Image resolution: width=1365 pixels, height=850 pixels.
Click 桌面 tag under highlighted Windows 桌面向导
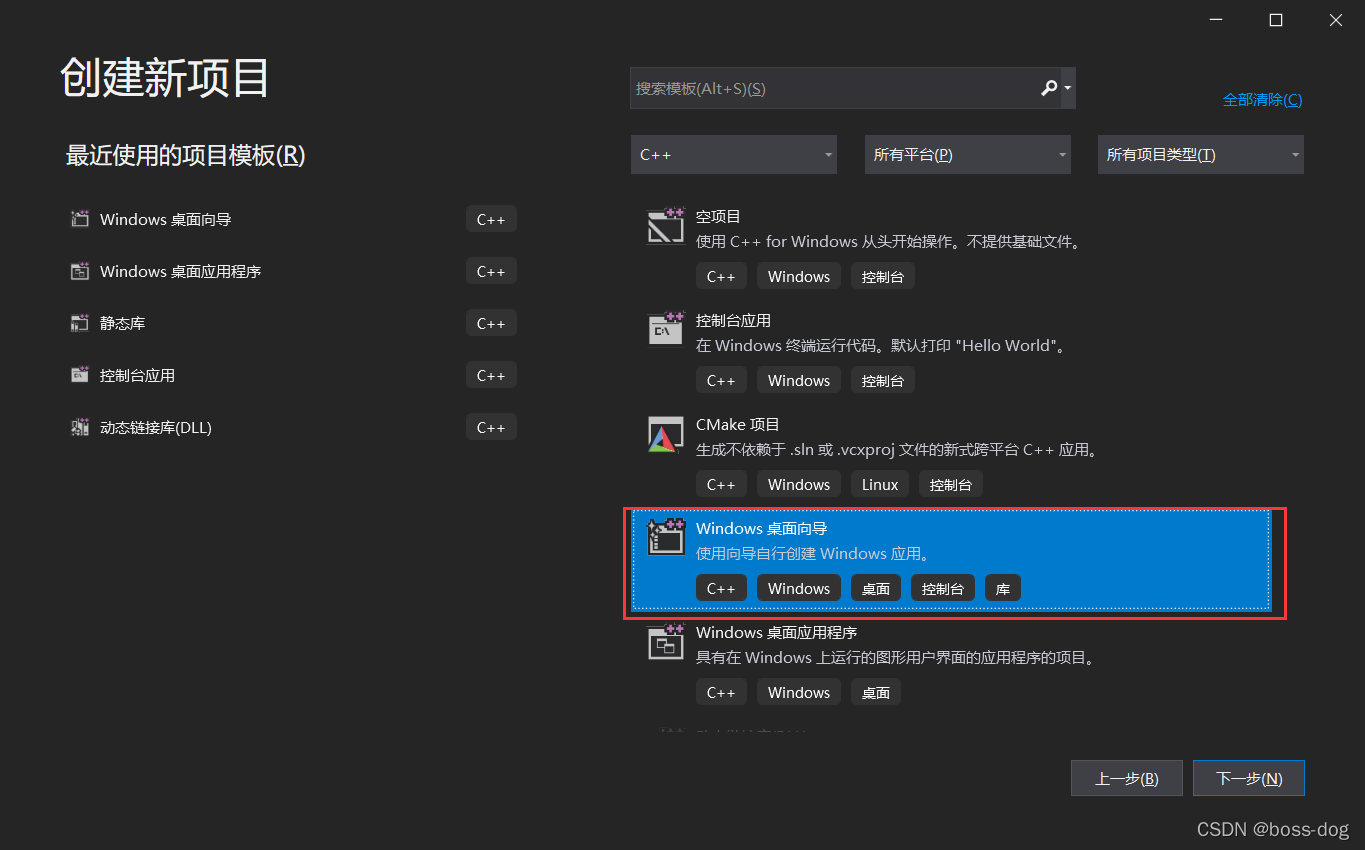point(876,588)
